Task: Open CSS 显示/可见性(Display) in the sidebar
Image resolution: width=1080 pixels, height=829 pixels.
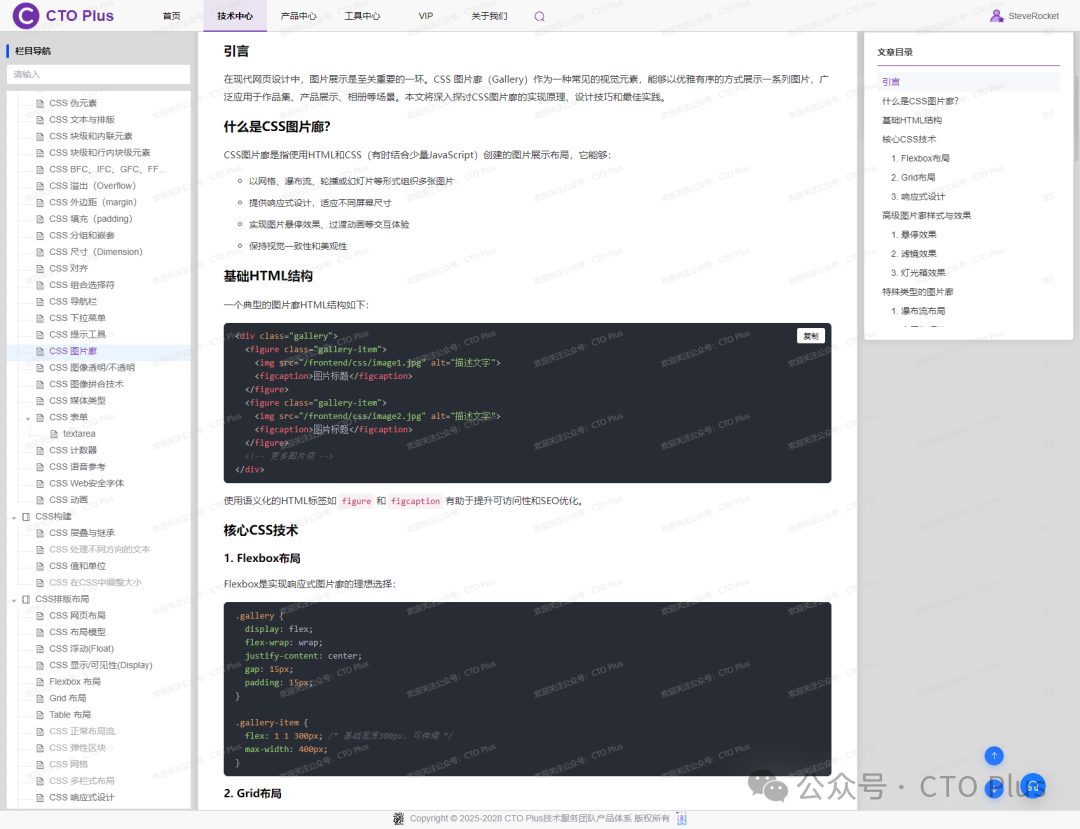Action: 101,665
